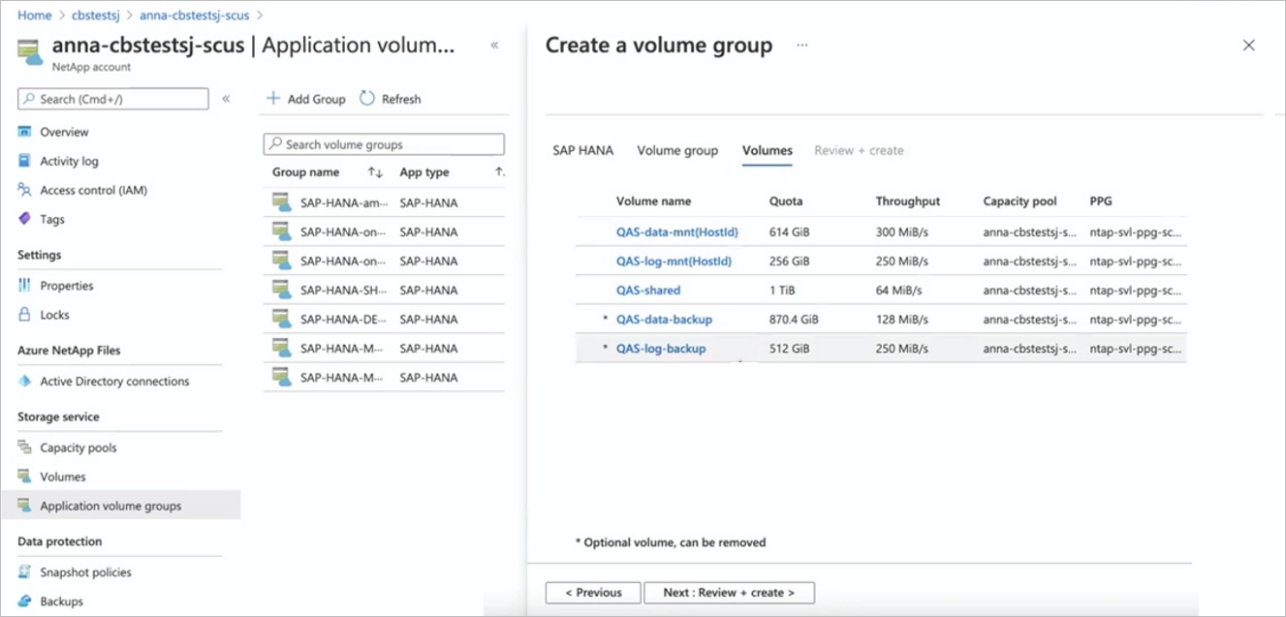The image size is (1286, 617).
Task: Click the Previous button
Action: pyautogui.click(x=593, y=592)
